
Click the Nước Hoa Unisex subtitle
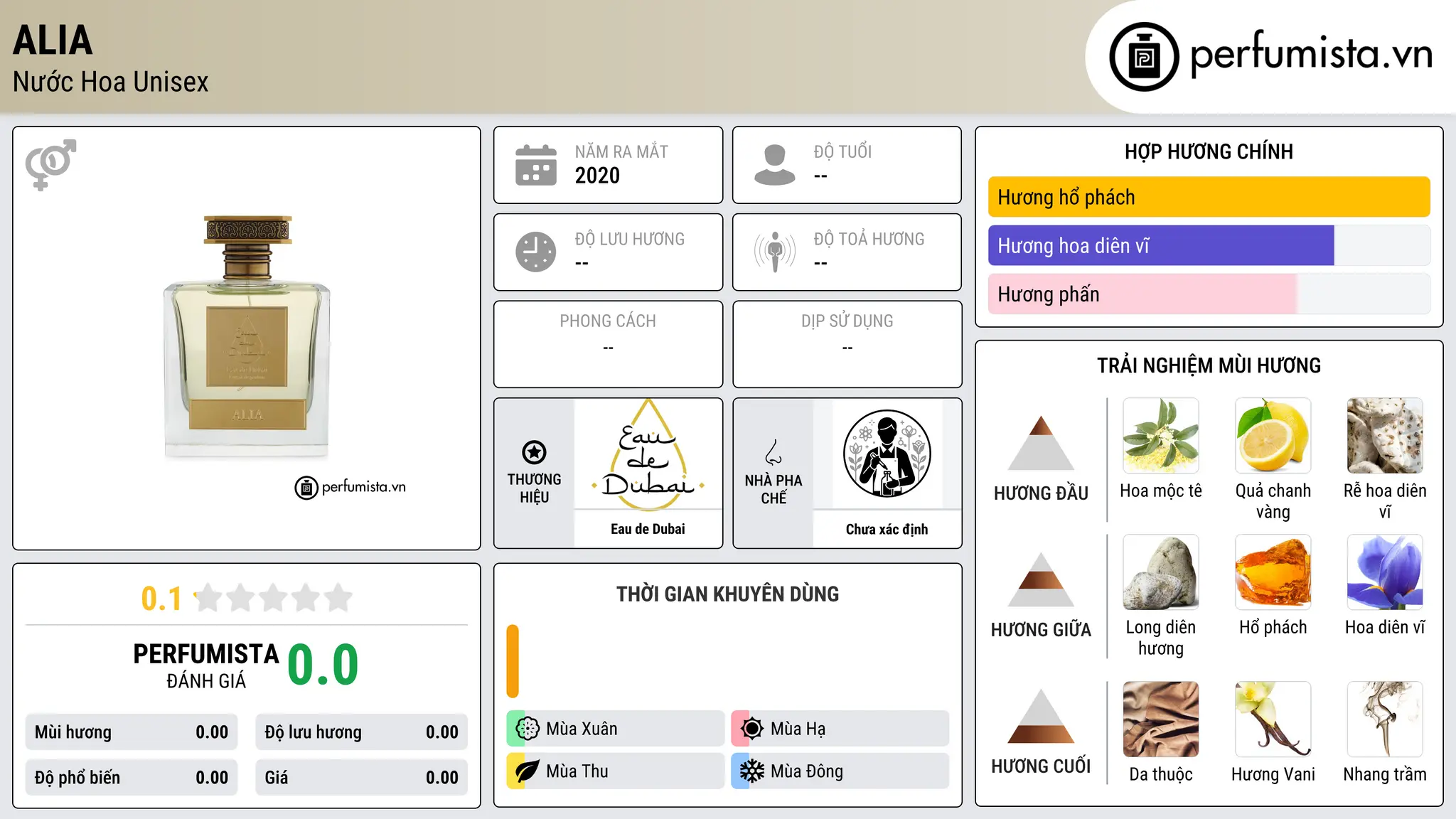tap(111, 82)
